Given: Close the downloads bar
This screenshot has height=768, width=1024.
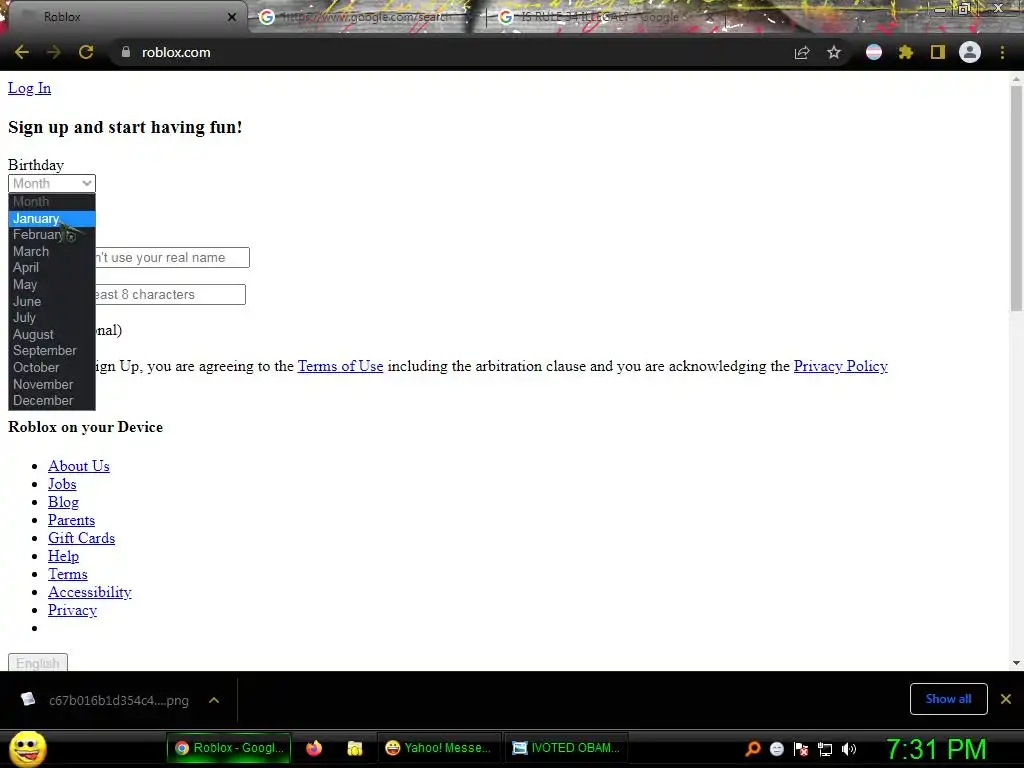Looking at the screenshot, I should (1006, 699).
